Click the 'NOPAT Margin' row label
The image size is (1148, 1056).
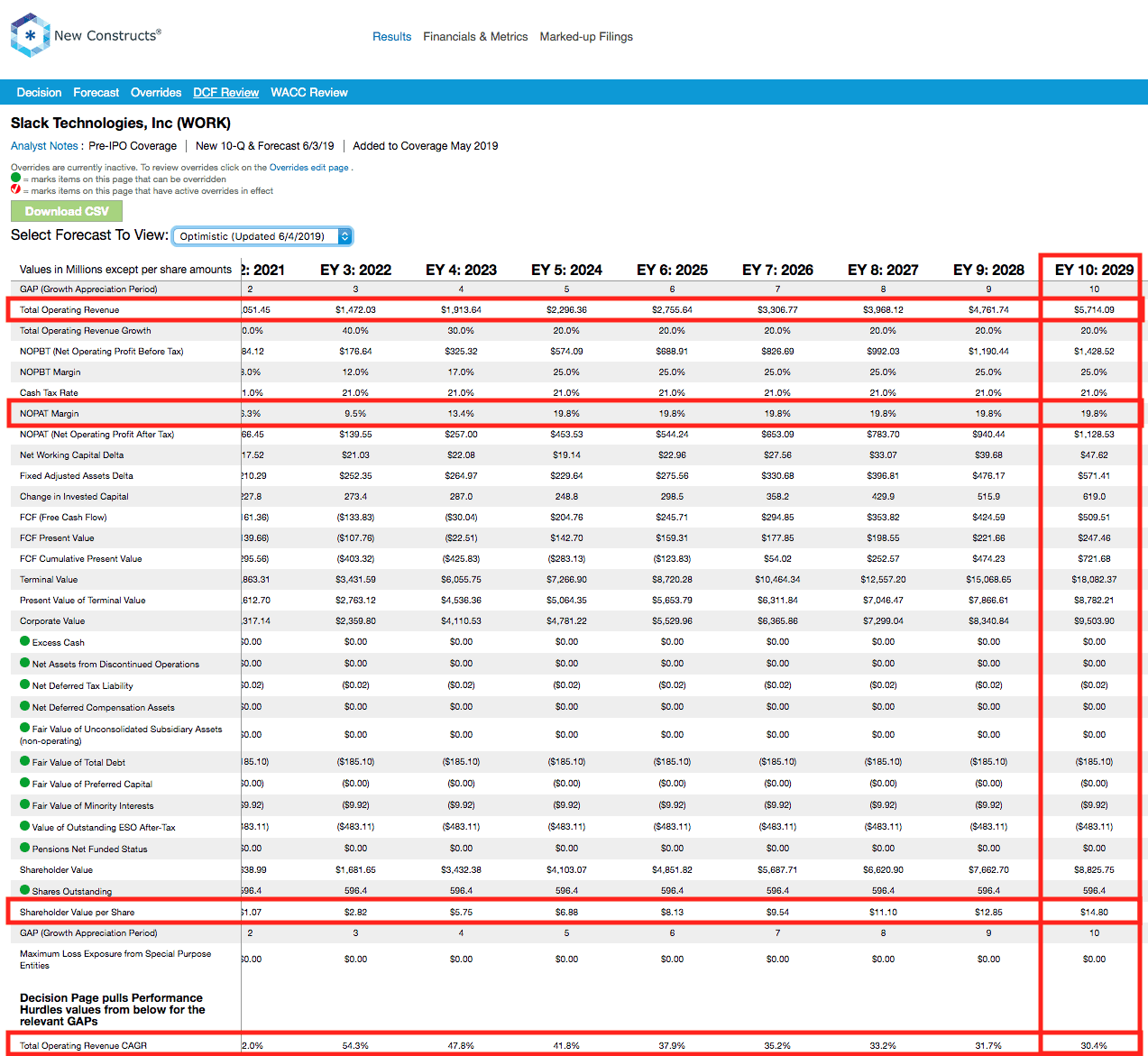point(50,414)
